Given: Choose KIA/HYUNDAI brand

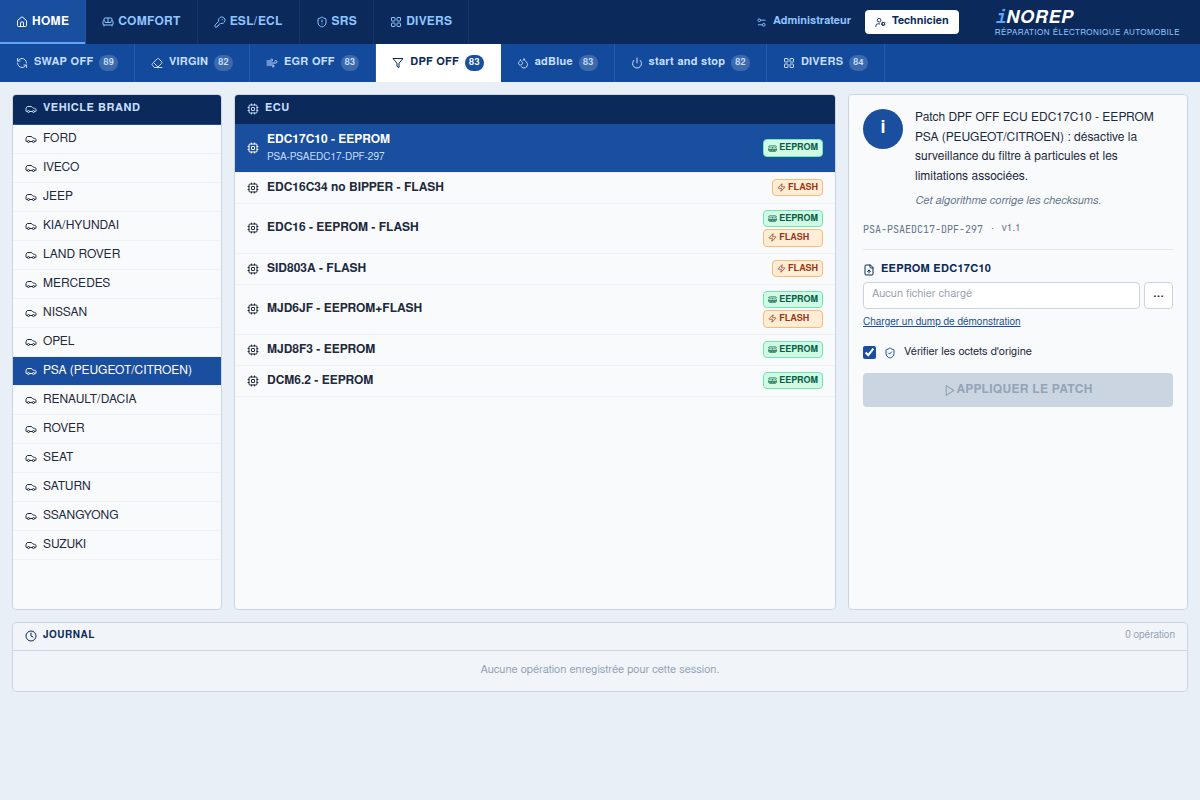Looking at the screenshot, I should pos(117,226).
